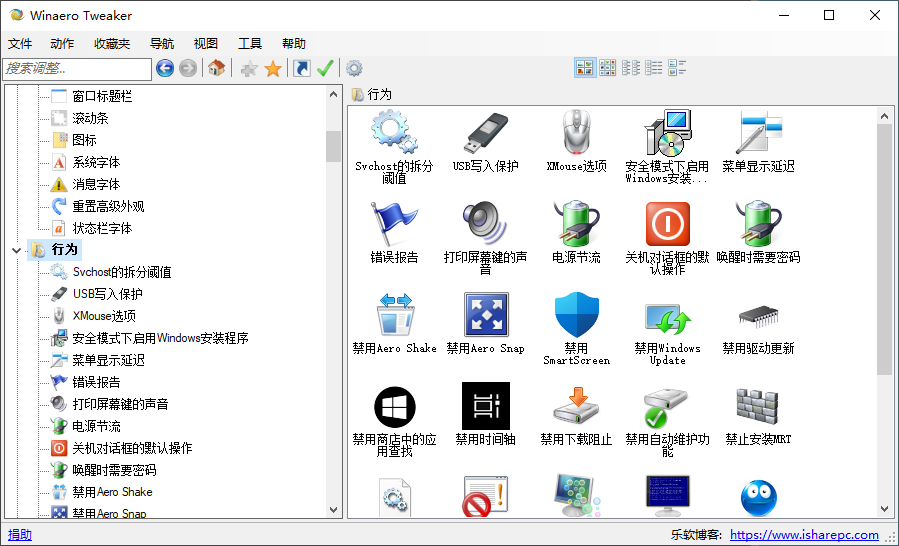Go to the home page icon

(216, 68)
